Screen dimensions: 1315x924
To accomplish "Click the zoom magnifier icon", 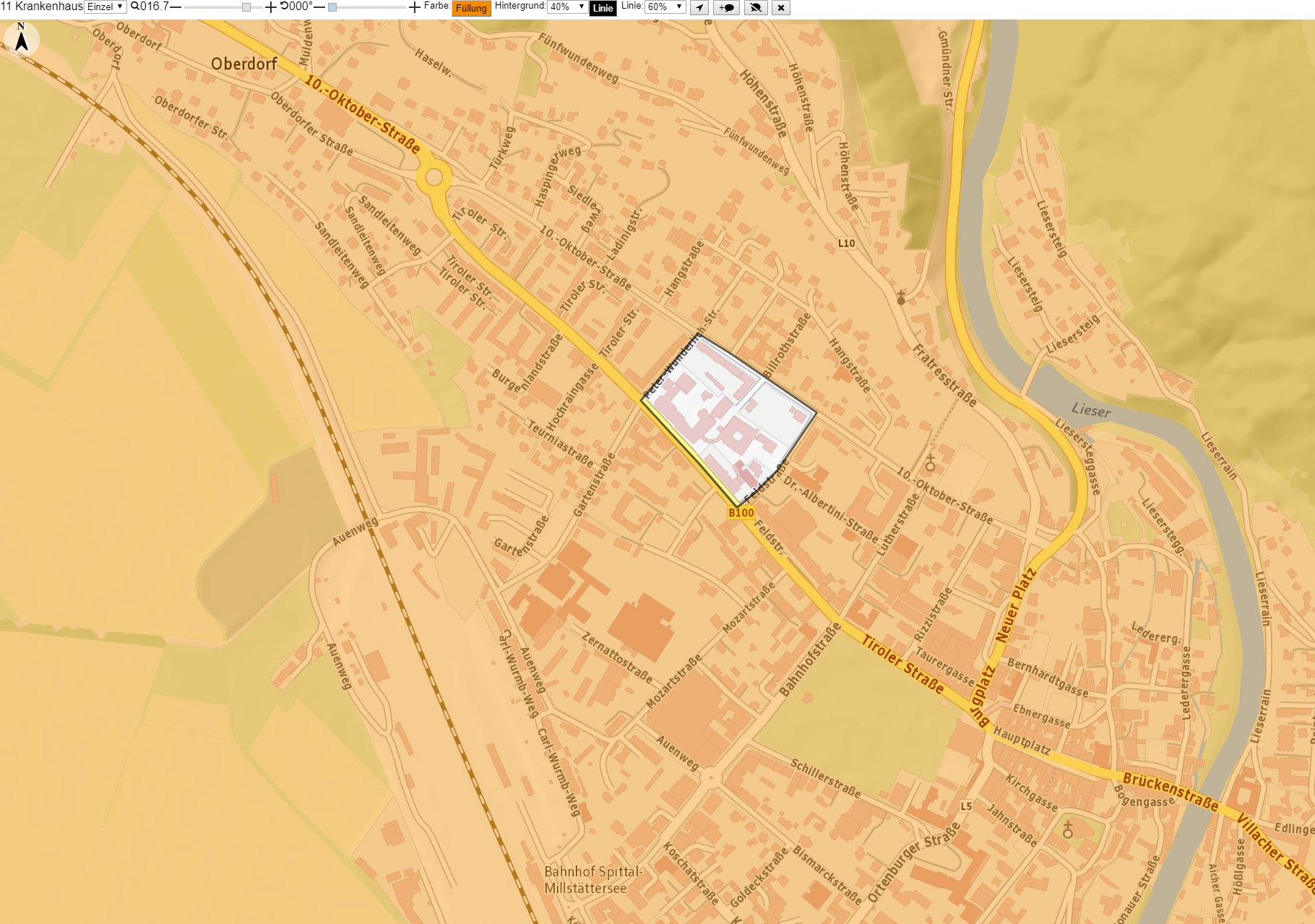I will pyautogui.click(x=134, y=7).
